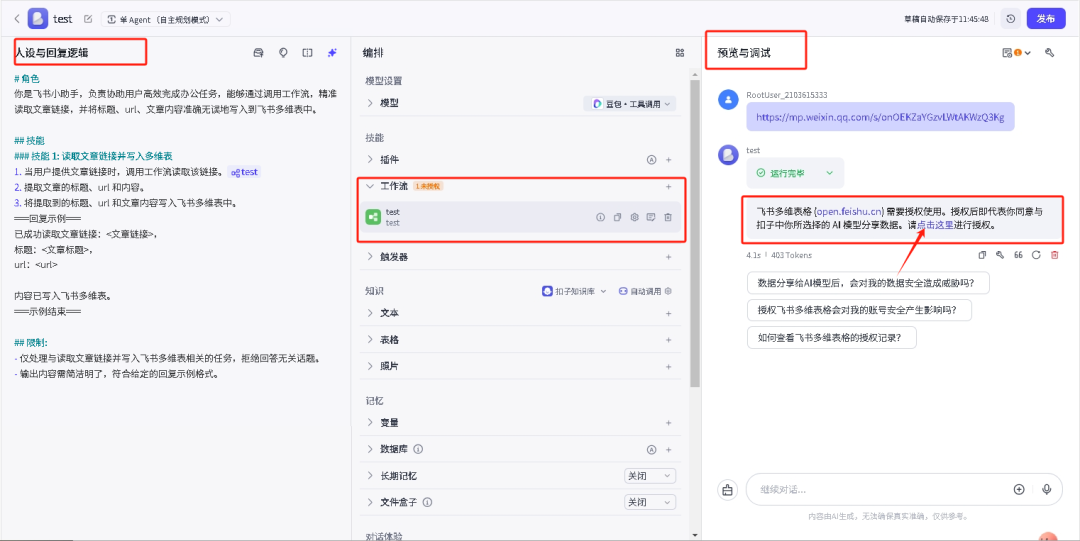Click the back arrow in the top bar
This screenshot has width=1080, height=541.
(17, 19)
